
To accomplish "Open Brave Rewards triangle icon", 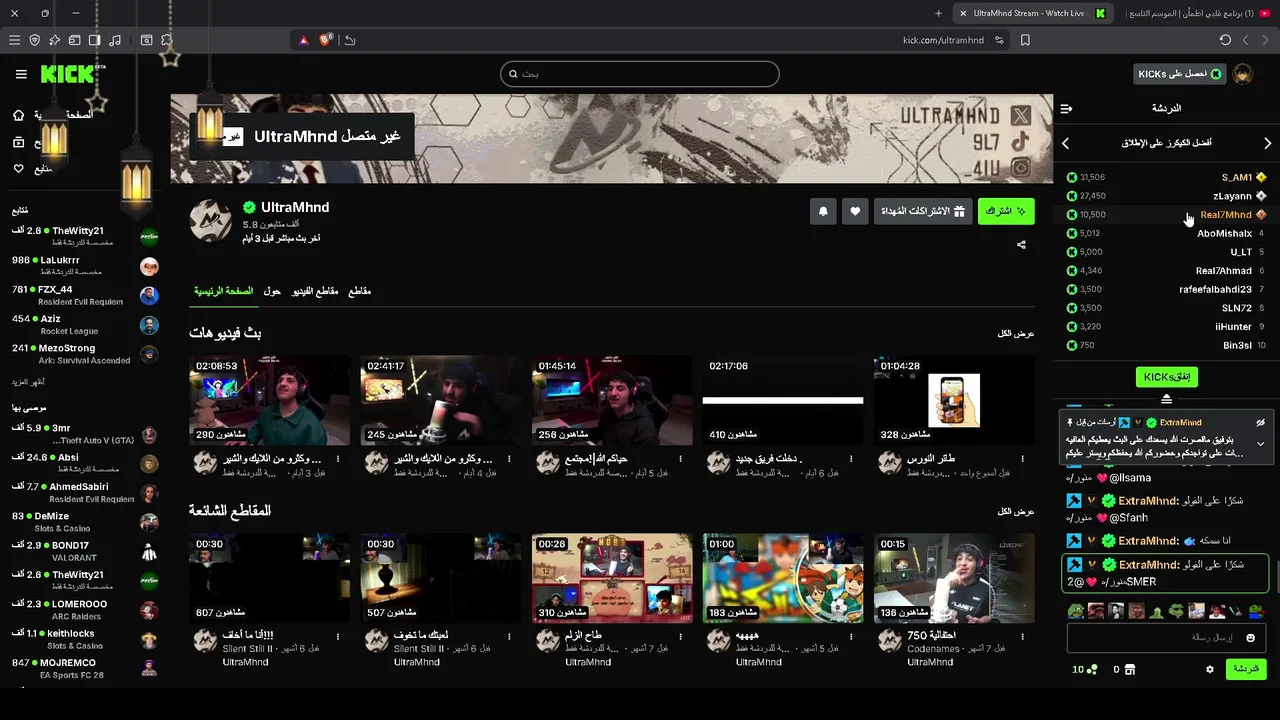I will pos(303,40).
